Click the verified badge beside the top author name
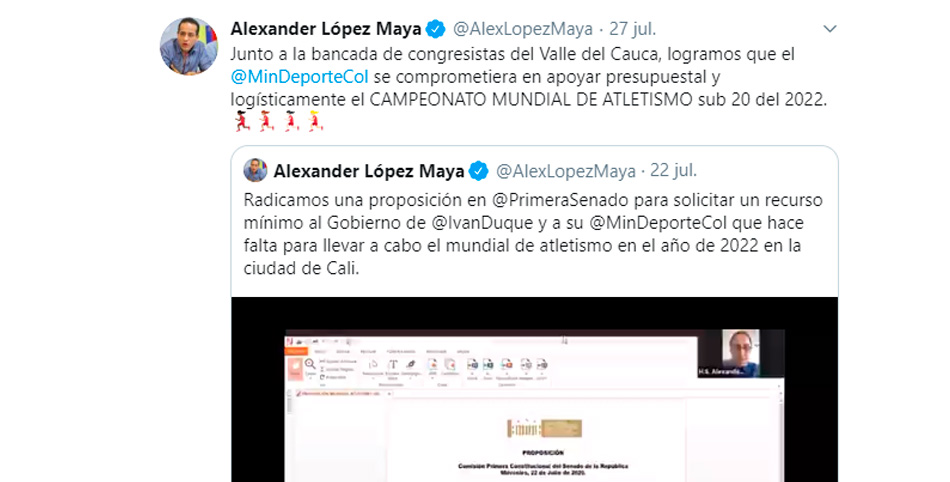Viewport: 950px width, 482px height. click(435, 28)
